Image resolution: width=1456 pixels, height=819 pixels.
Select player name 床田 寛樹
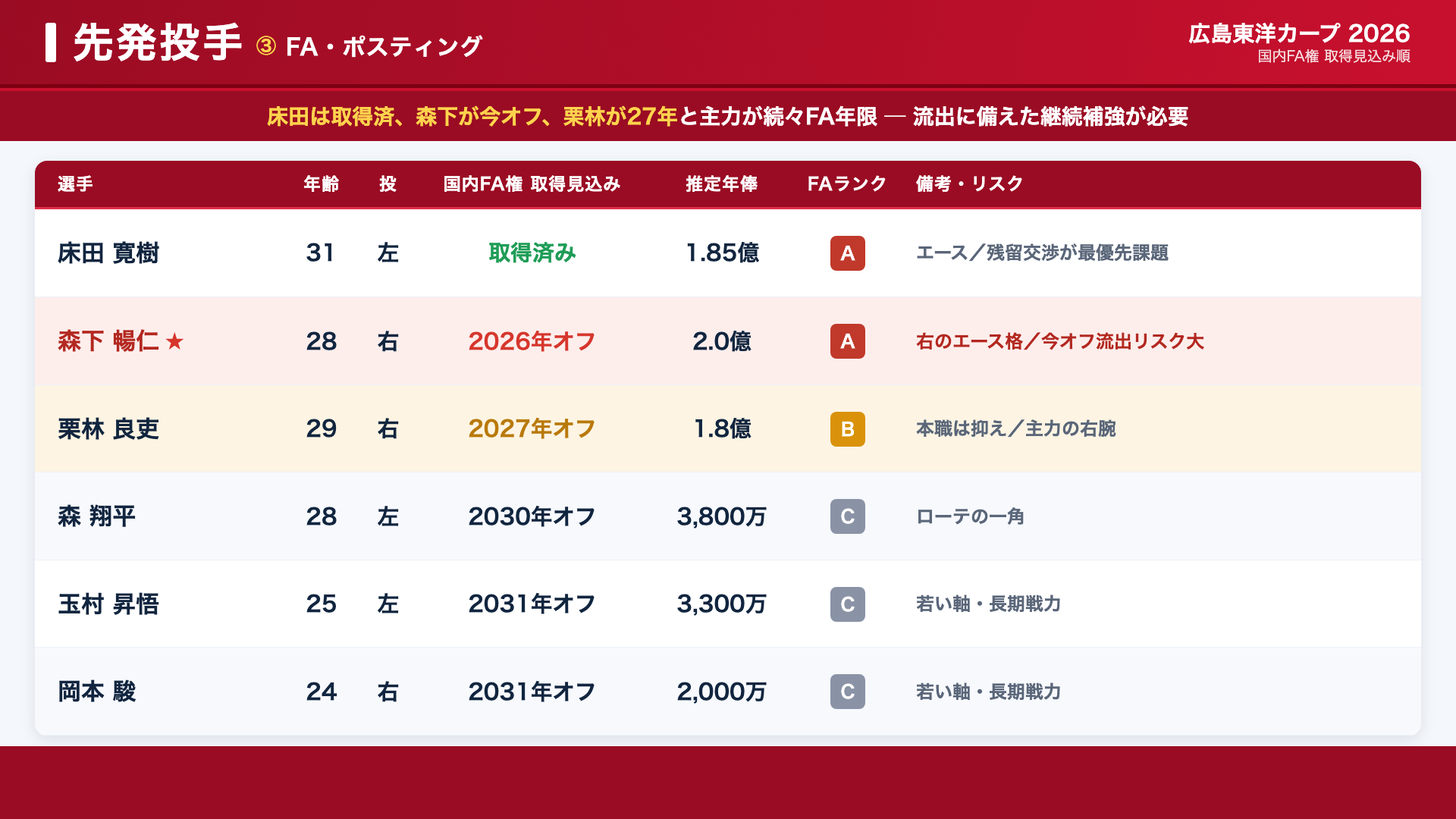click(x=108, y=253)
